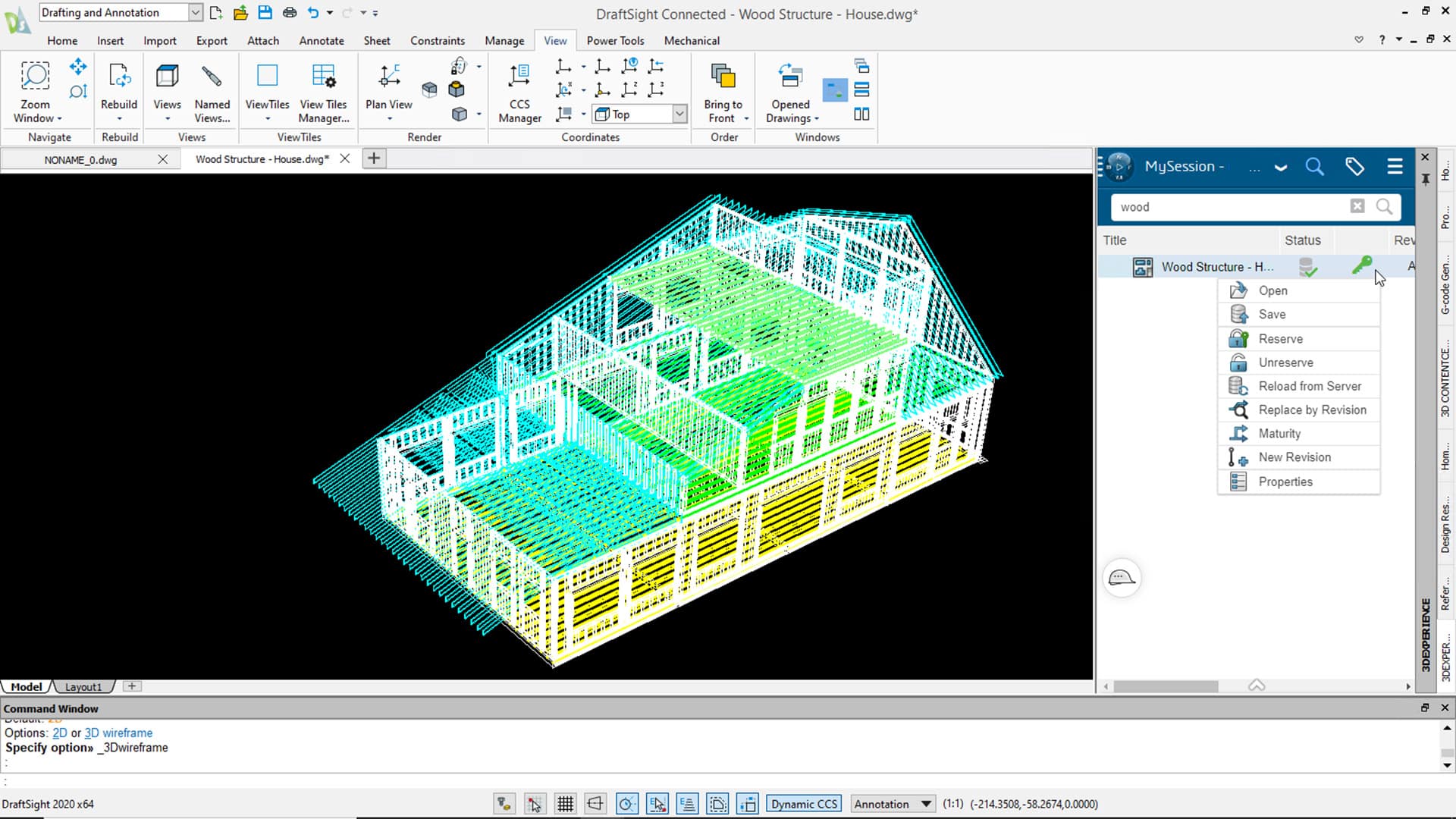Select the Constraints ribbon tab
The height and width of the screenshot is (819, 1456).
pos(437,40)
